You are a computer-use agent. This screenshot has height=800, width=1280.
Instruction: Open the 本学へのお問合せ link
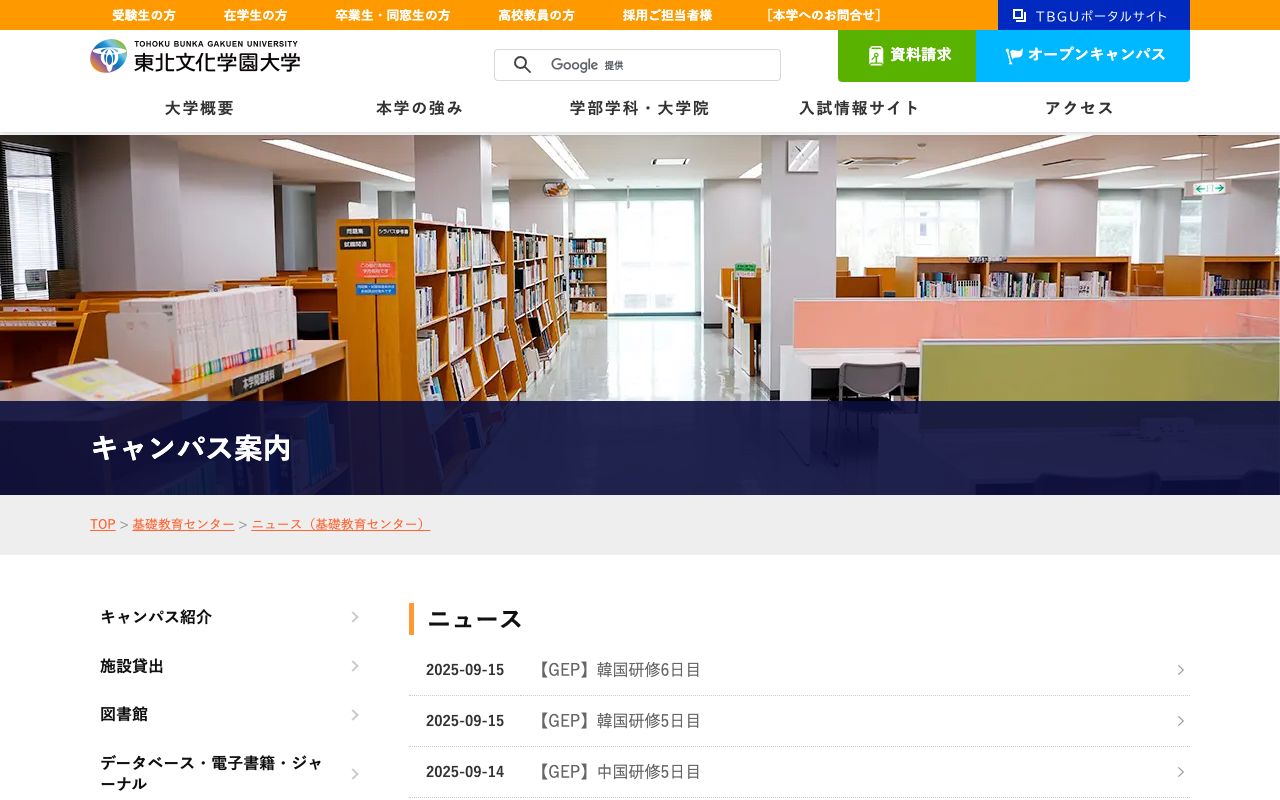pos(823,15)
